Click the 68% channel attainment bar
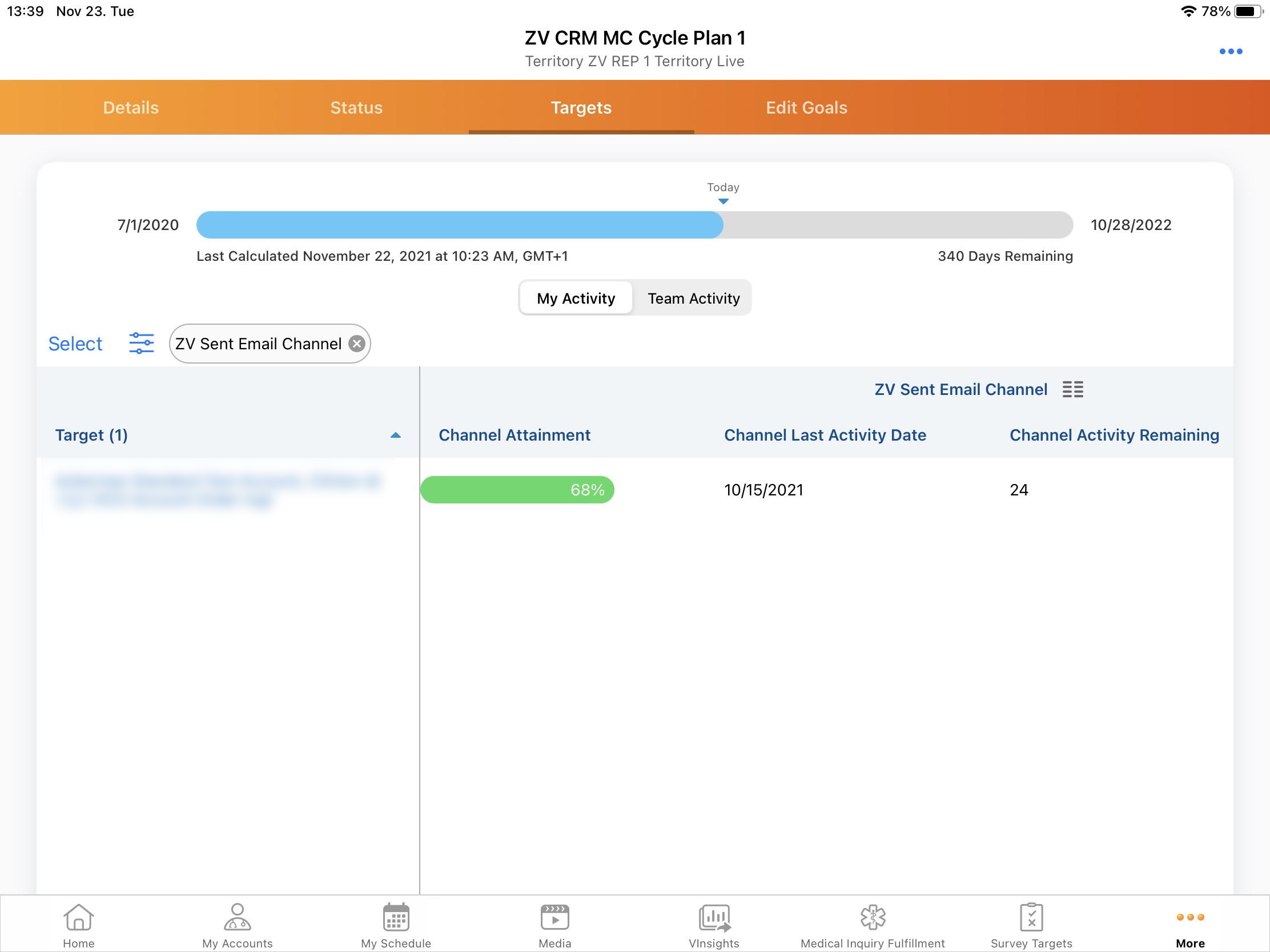1270x952 pixels. (517, 490)
